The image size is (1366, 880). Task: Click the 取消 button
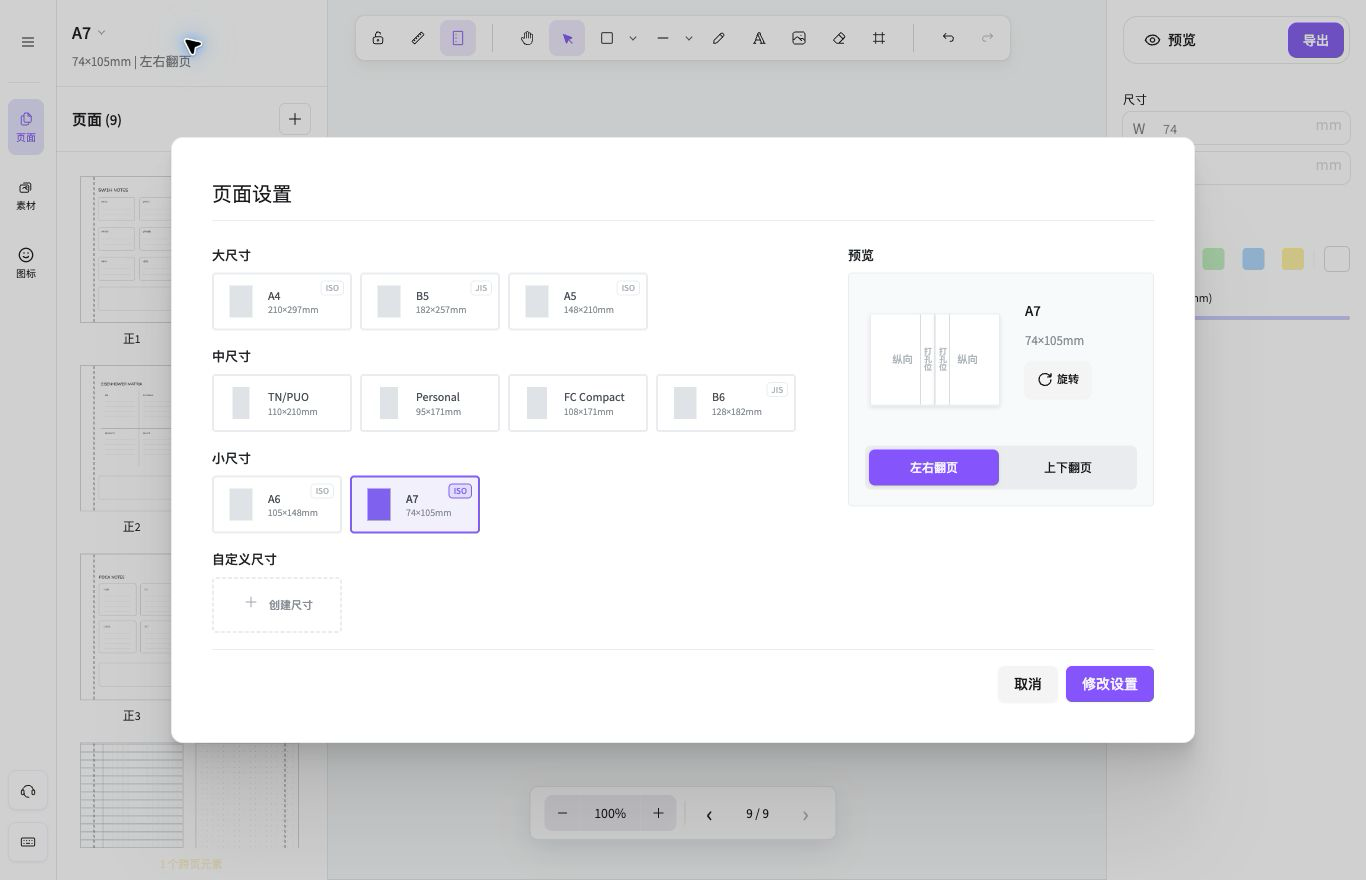1028,684
